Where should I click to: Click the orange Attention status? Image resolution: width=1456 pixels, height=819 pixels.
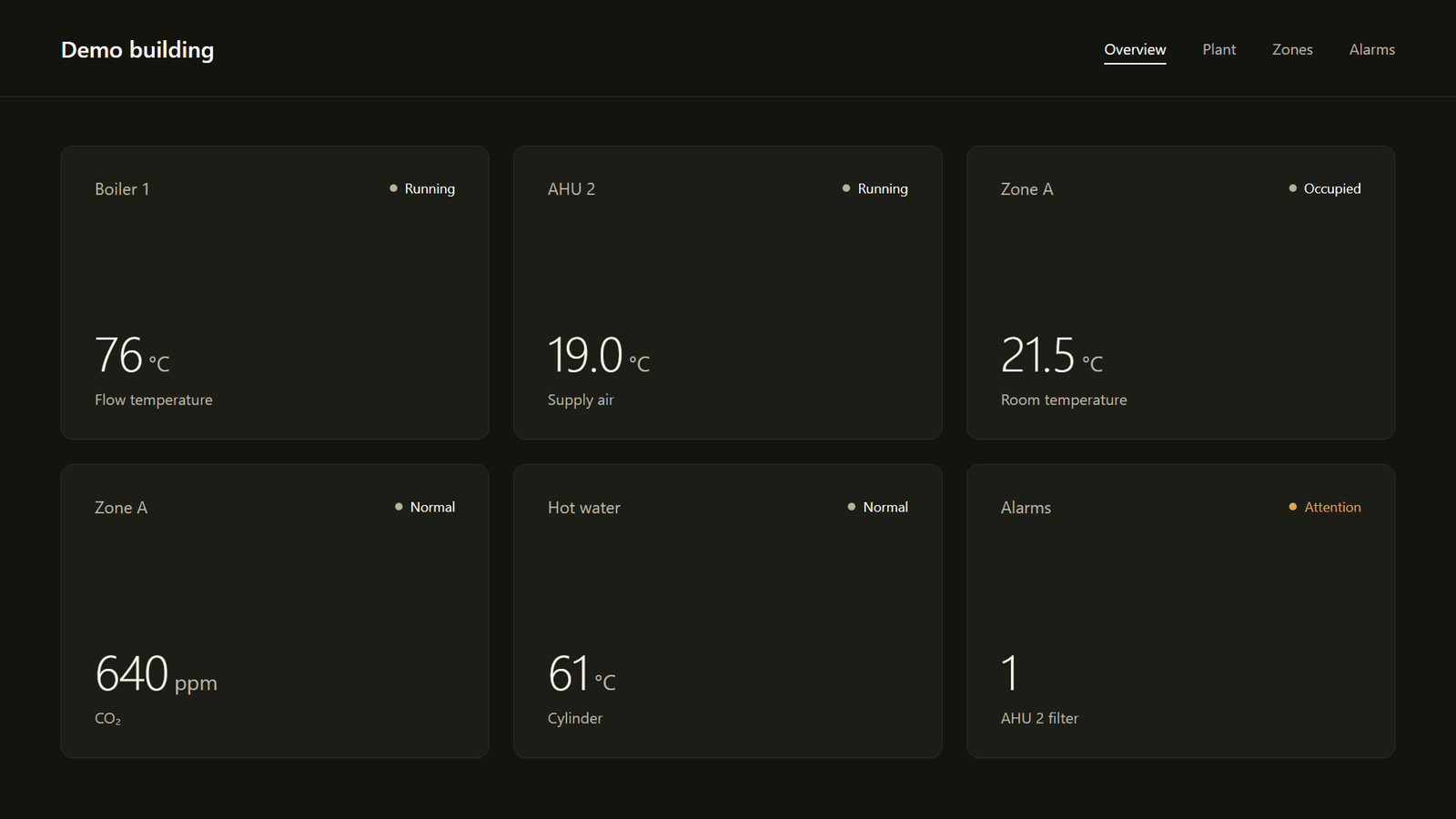tap(1325, 507)
